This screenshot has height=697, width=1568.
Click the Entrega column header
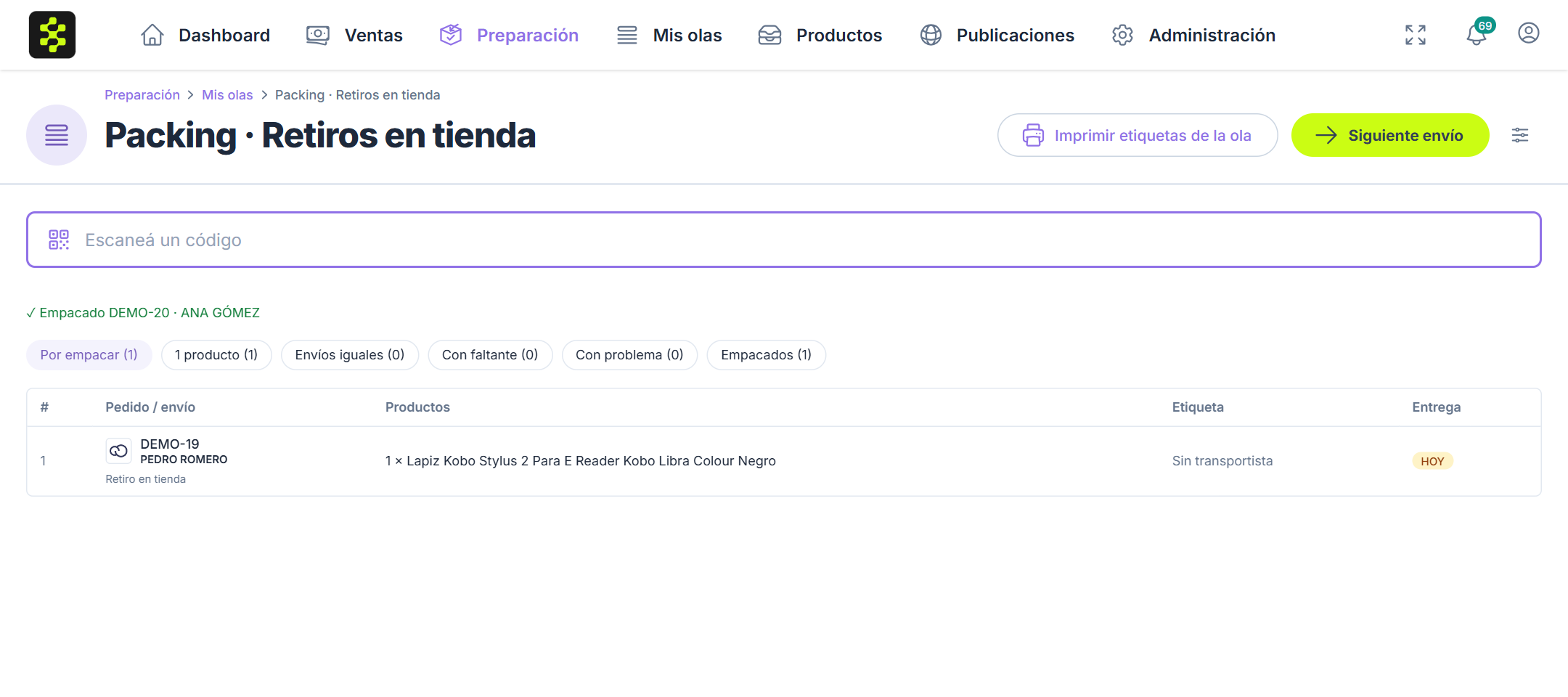(1437, 407)
